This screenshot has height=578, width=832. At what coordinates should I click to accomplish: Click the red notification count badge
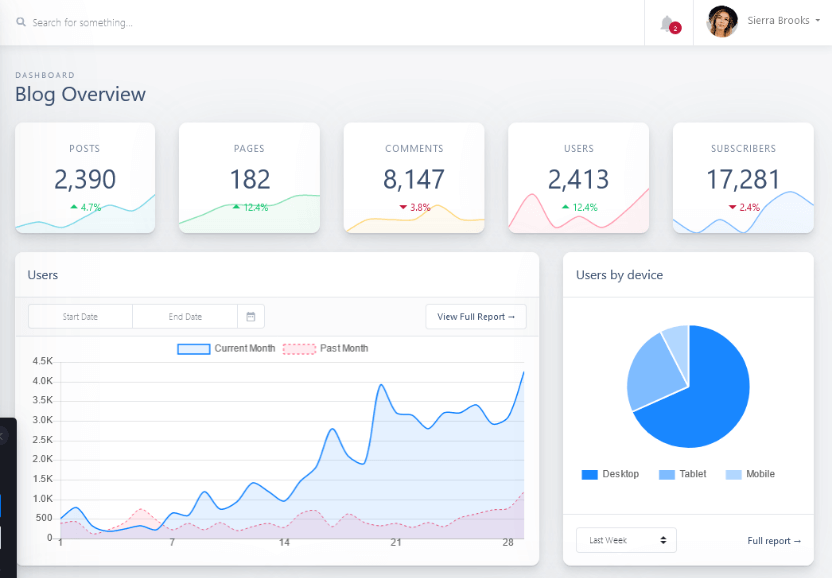click(675, 28)
